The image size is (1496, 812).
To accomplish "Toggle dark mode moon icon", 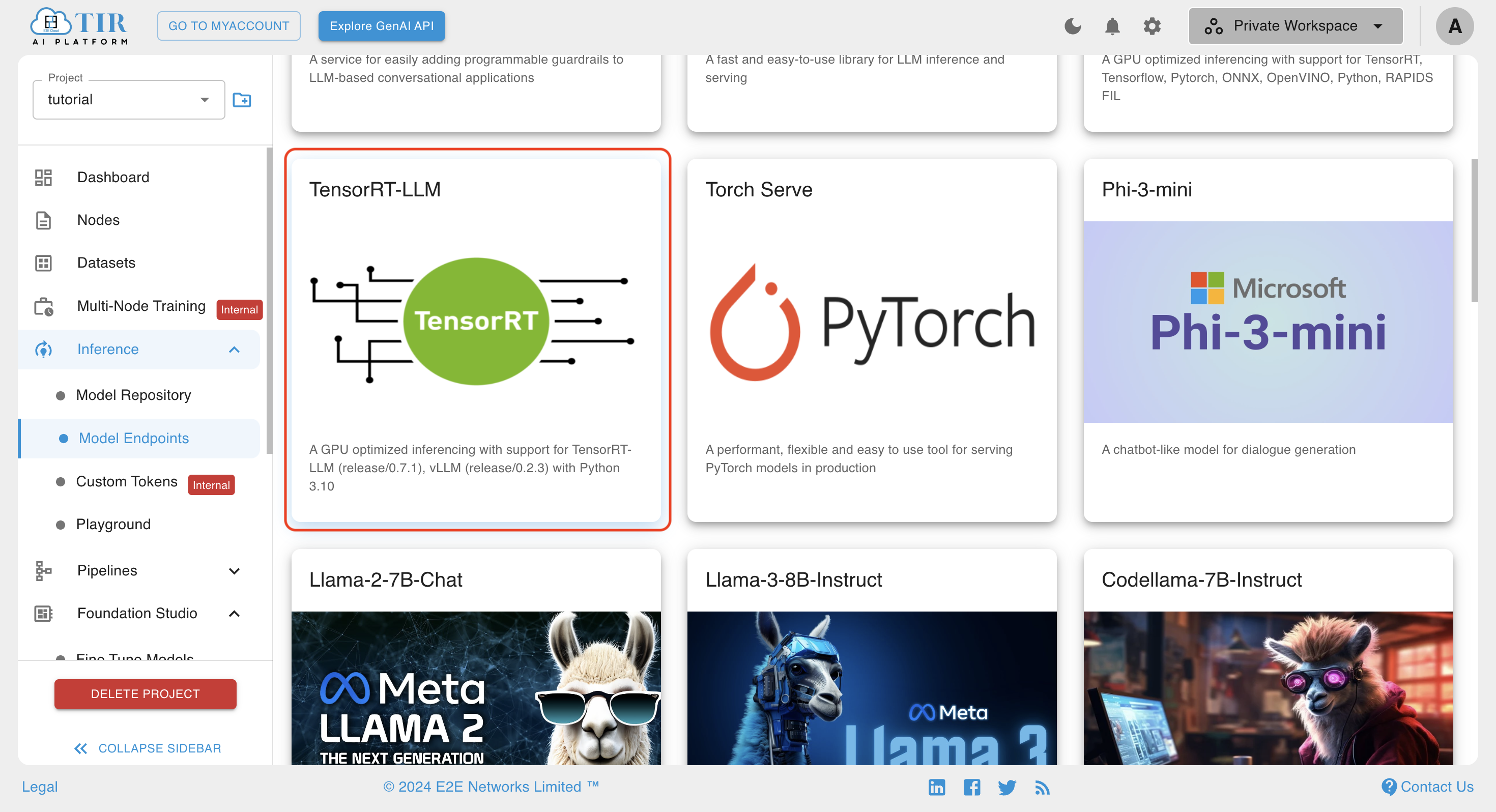I will click(x=1073, y=26).
